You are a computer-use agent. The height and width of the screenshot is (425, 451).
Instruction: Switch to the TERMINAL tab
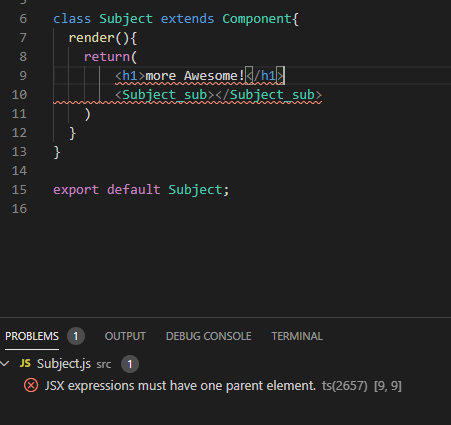pyautogui.click(x=297, y=336)
